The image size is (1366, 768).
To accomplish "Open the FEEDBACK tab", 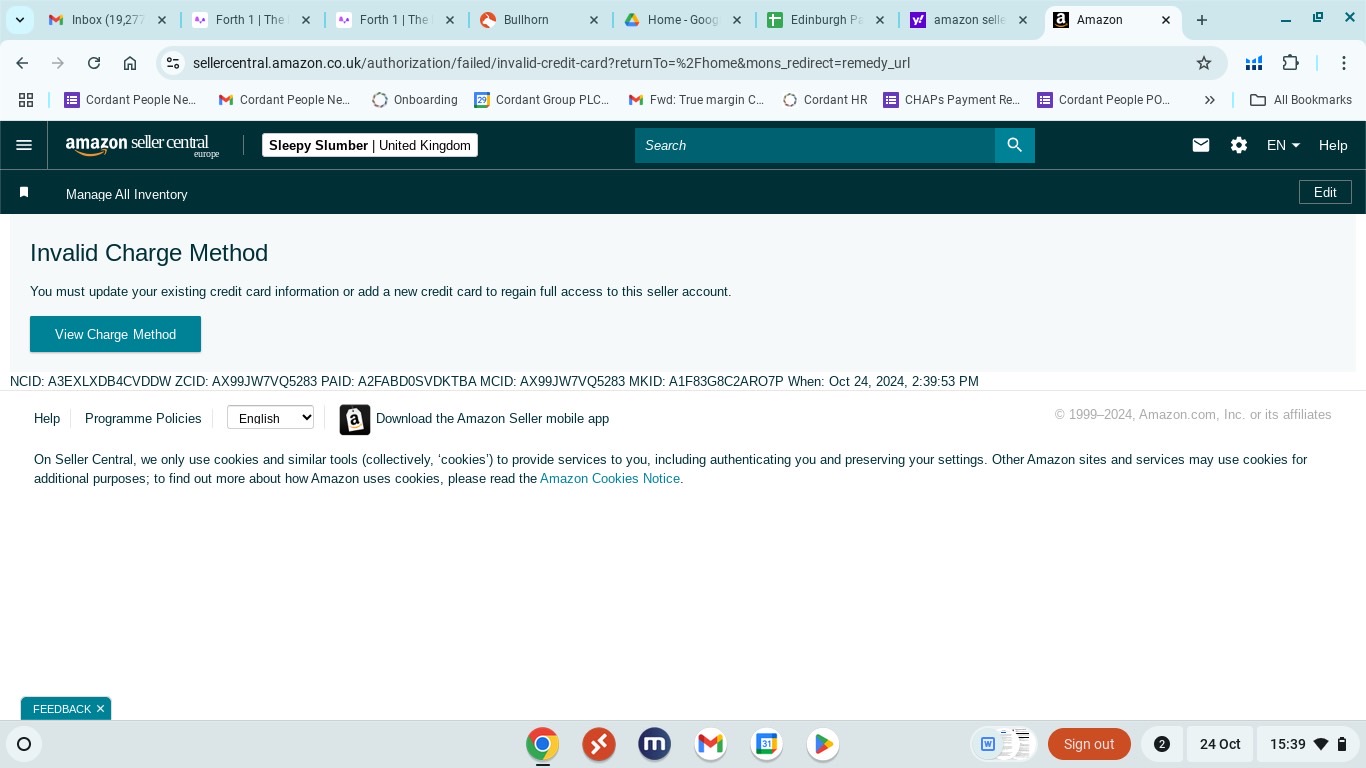I will tap(62, 709).
